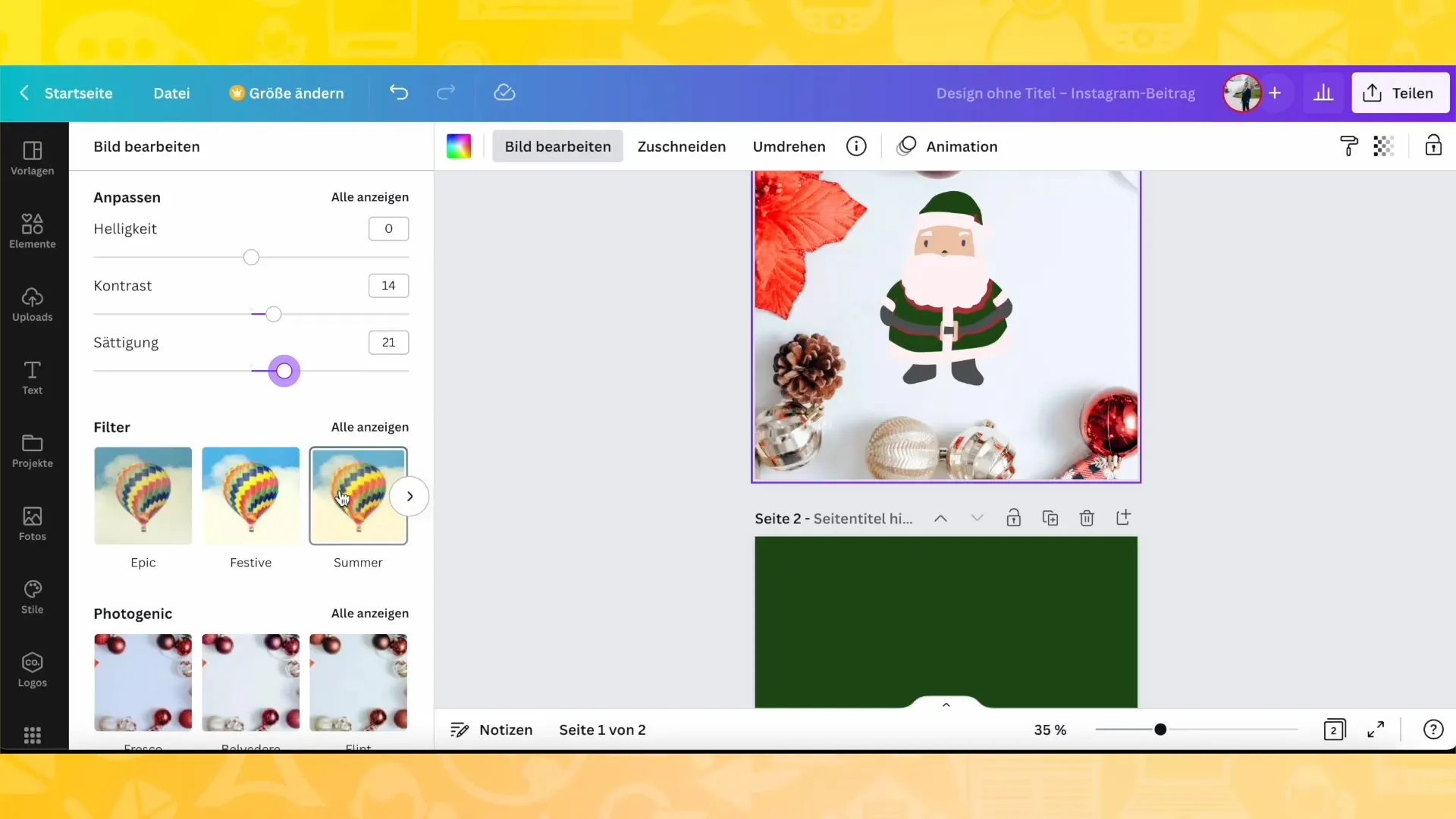Viewport: 1456px width, 819px height.
Task: Click the lock icon on page 2
Action: (x=1014, y=518)
